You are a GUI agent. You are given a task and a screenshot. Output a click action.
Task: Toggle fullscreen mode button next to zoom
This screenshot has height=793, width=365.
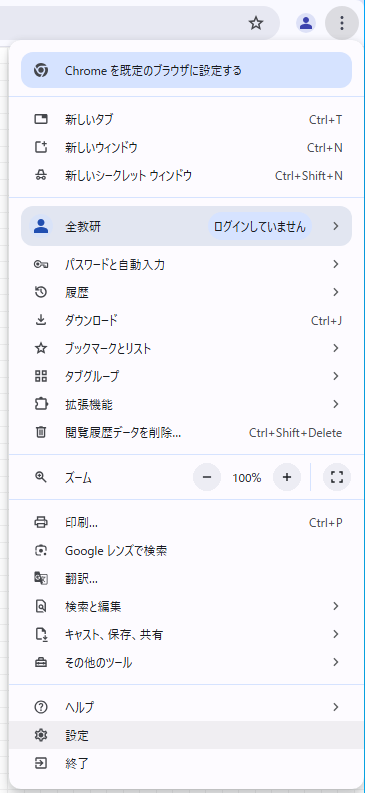337,477
